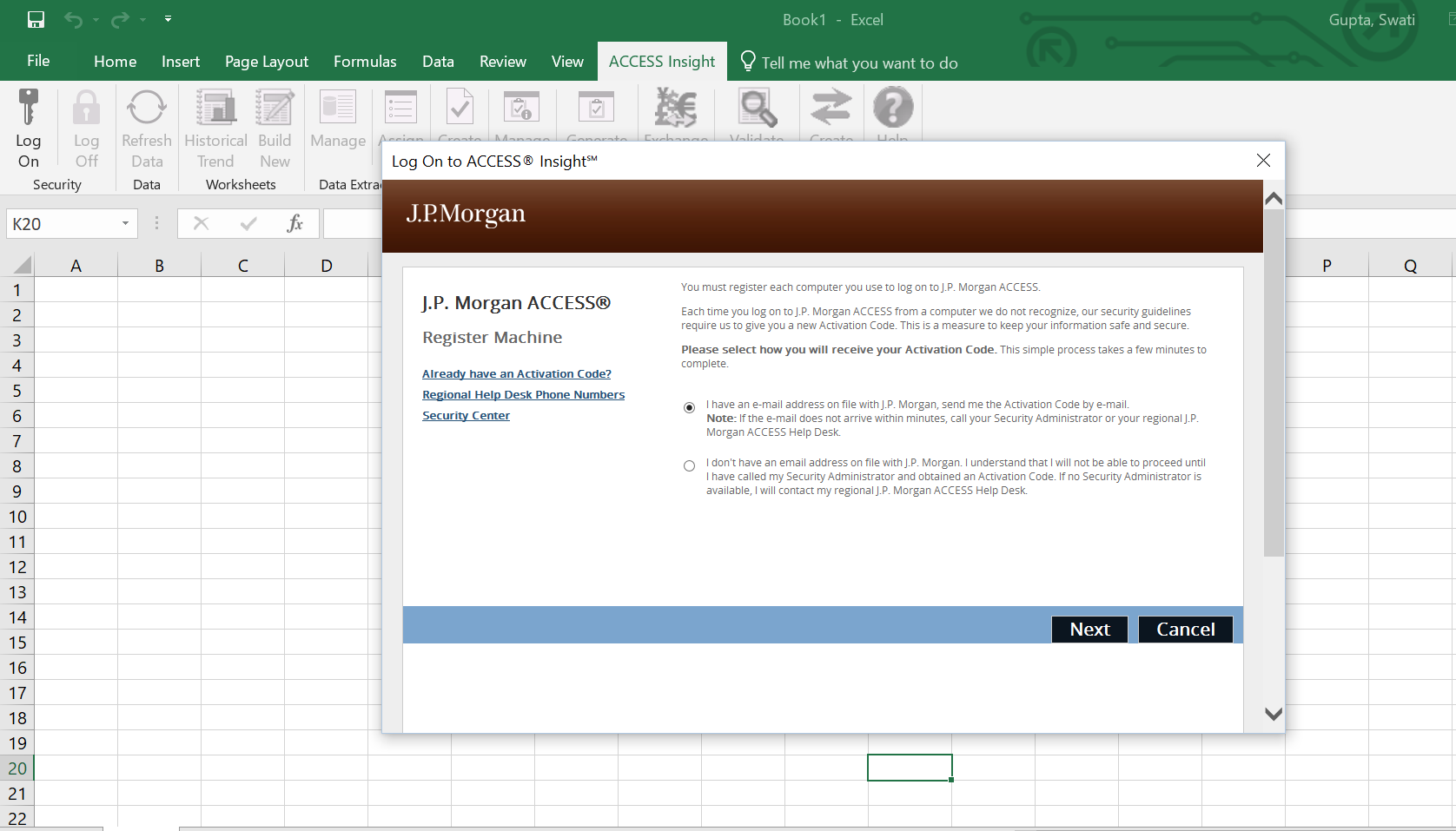1456x831 pixels.
Task: Click the Build New worksheet icon
Action: 275,108
